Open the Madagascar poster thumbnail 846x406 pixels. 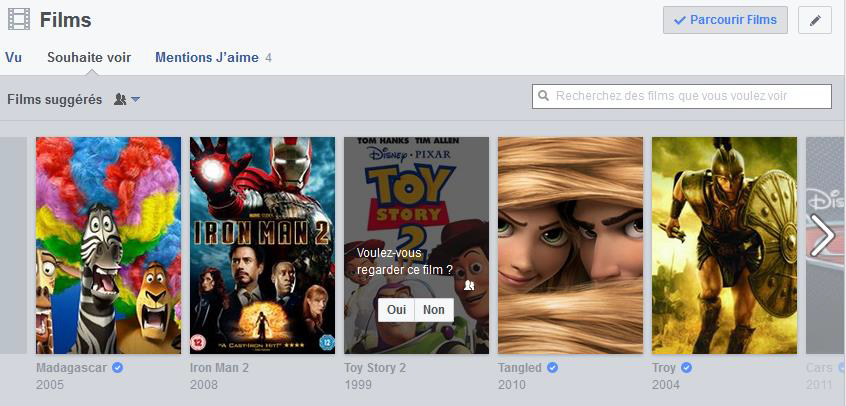pos(108,245)
